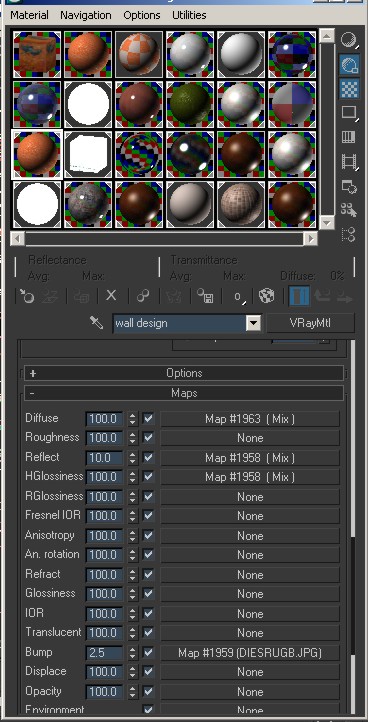Click the Make Material Copy icon

(143, 296)
